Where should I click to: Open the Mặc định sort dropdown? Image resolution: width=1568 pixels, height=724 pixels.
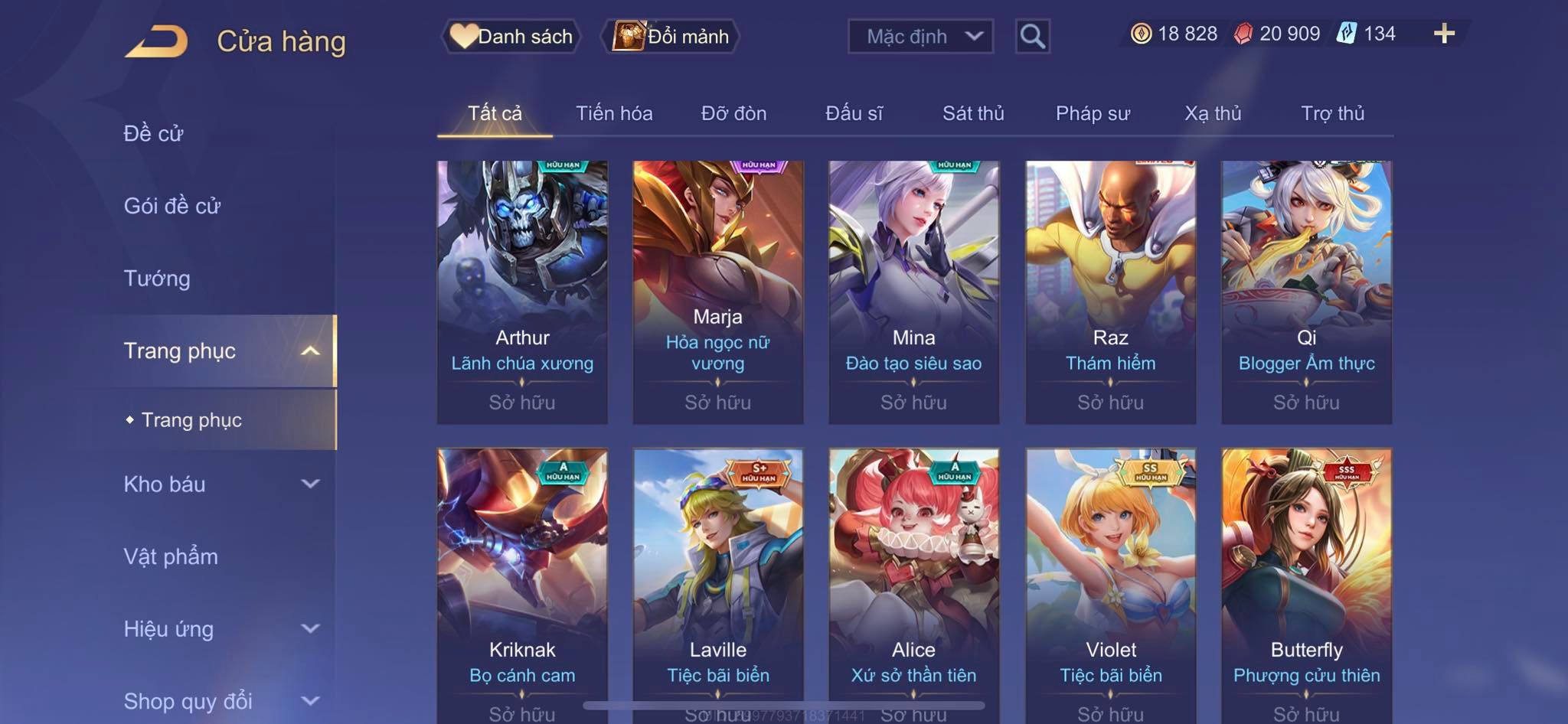click(x=920, y=36)
